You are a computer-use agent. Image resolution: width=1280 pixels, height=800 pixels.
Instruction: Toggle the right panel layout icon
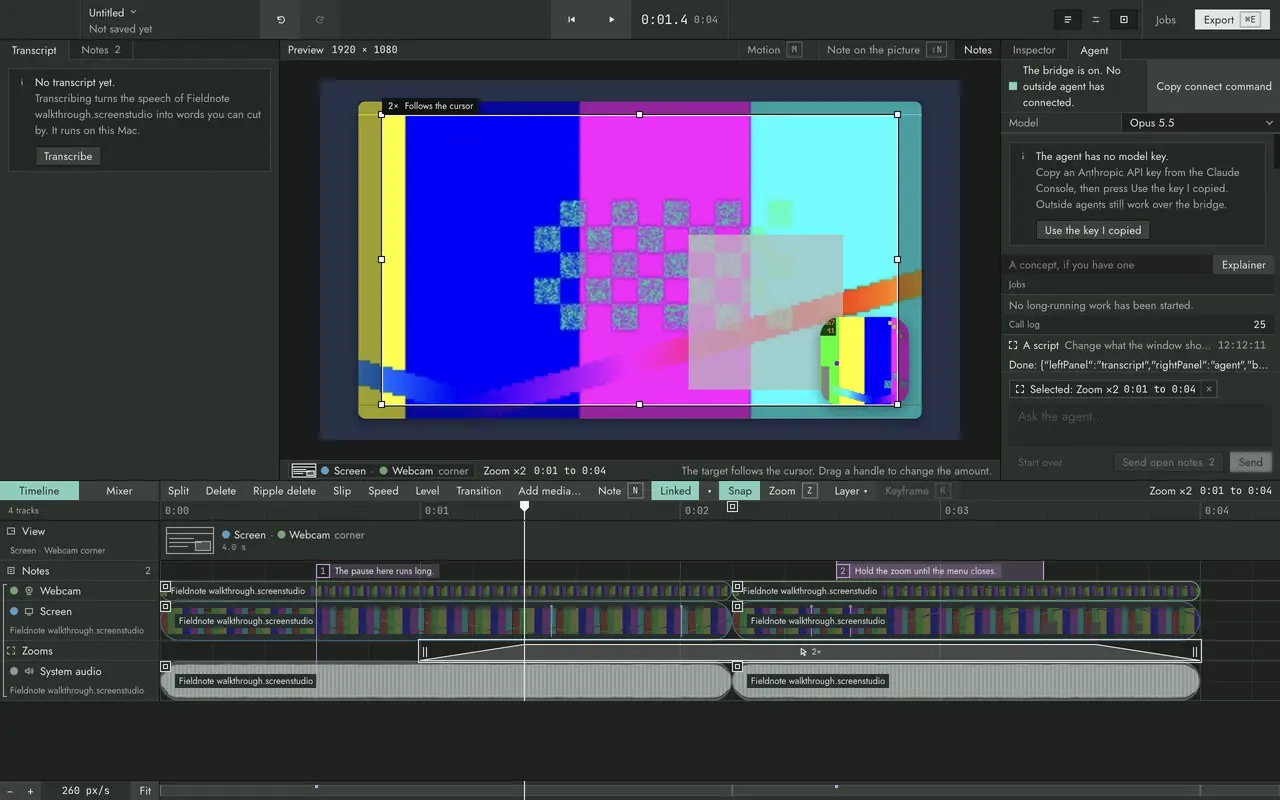[1124, 19]
